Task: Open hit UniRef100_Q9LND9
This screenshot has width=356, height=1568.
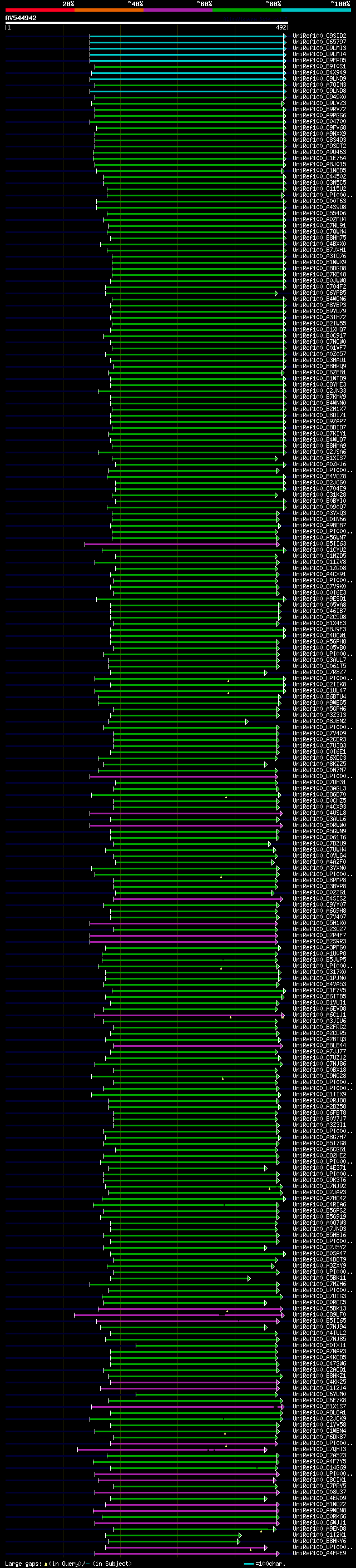Action: pyautogui.click(x=319, y=78)
